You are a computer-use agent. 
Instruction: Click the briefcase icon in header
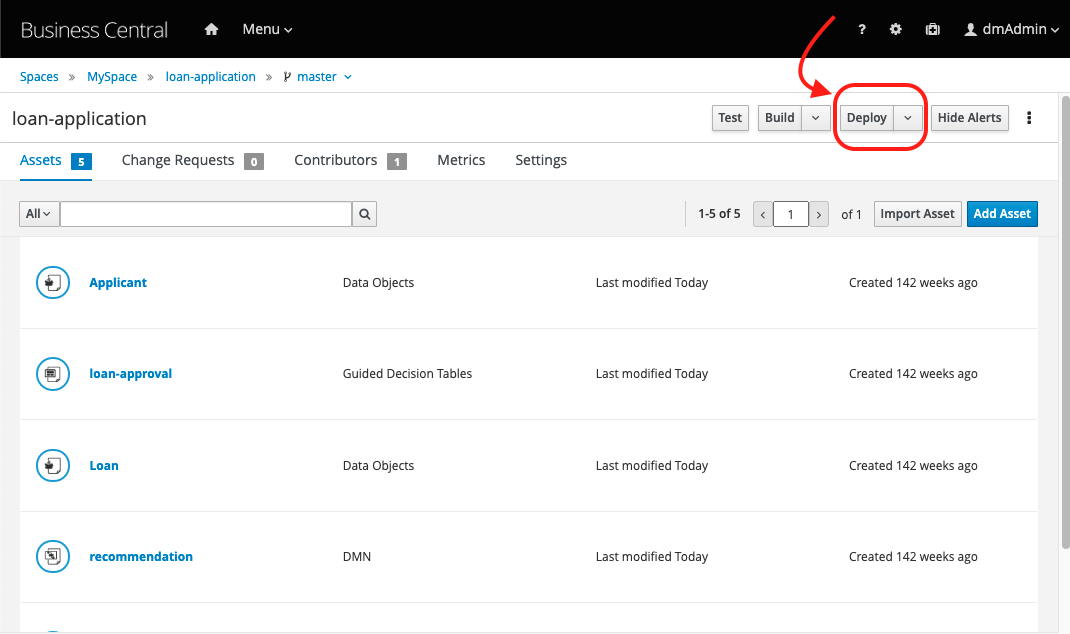tap(932, 30)
